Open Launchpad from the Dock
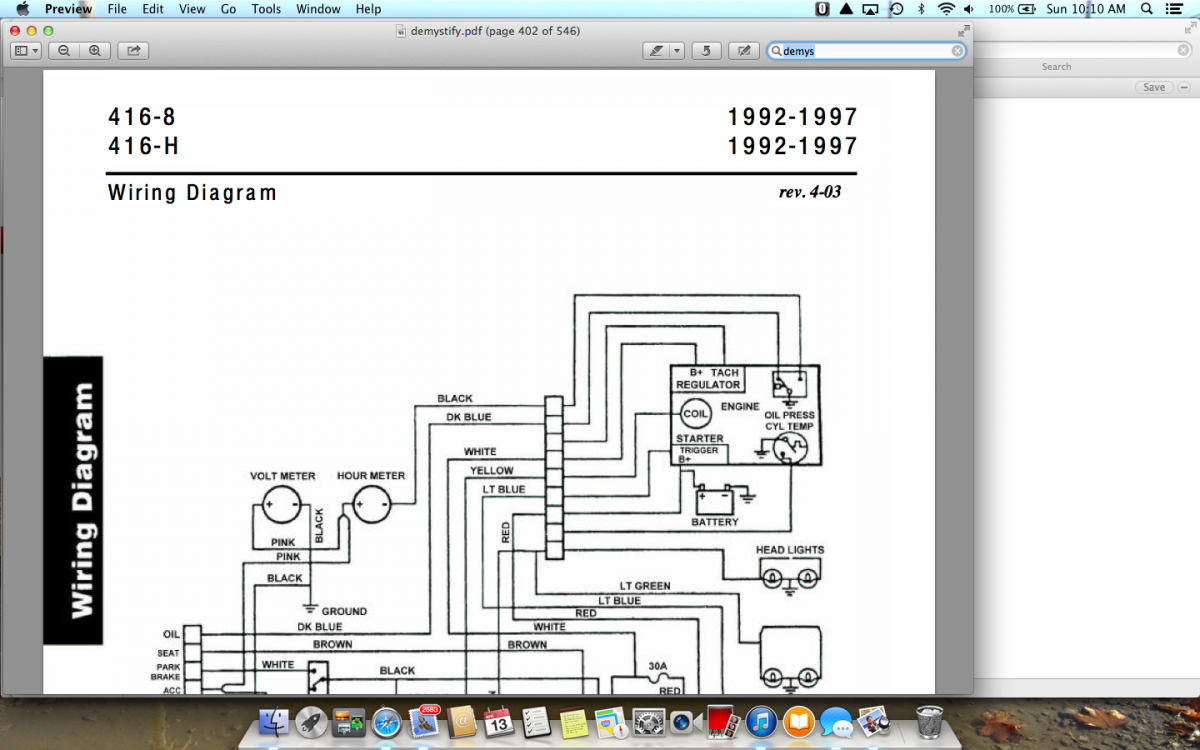 (311, 722)
